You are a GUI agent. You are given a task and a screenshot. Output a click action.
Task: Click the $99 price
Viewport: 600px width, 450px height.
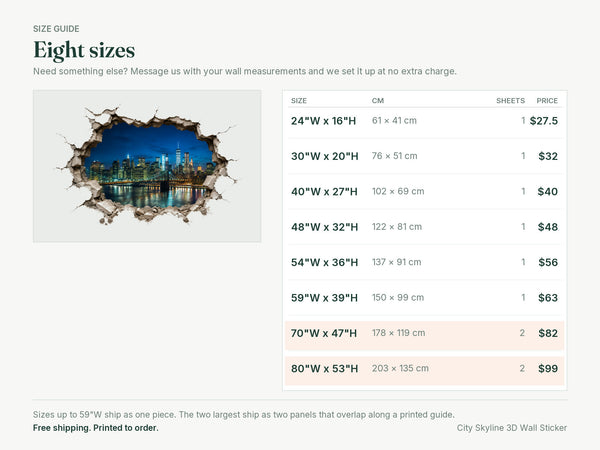point(548,368)
